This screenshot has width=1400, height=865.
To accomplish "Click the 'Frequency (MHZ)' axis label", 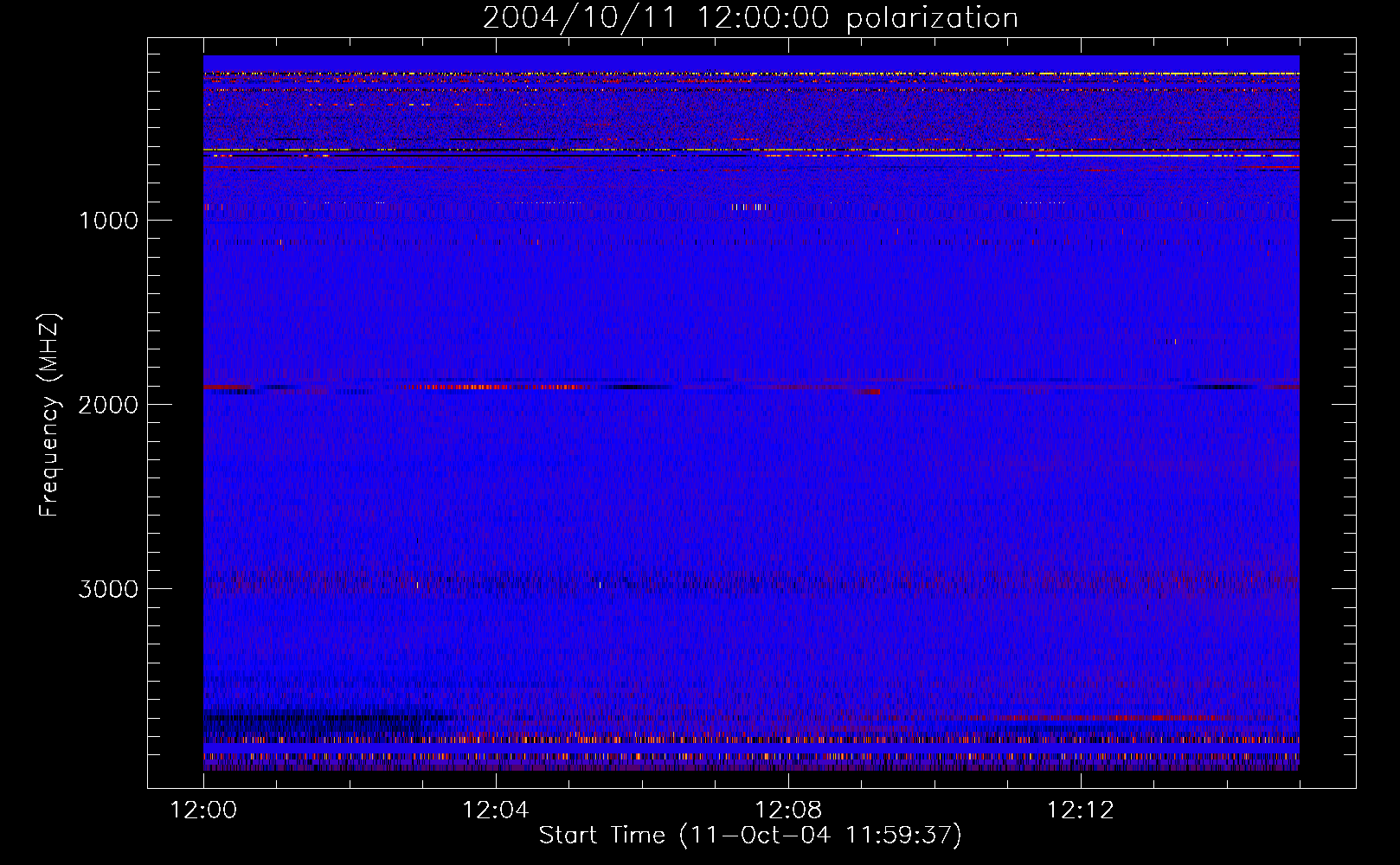I will click(x=49, y=414).
